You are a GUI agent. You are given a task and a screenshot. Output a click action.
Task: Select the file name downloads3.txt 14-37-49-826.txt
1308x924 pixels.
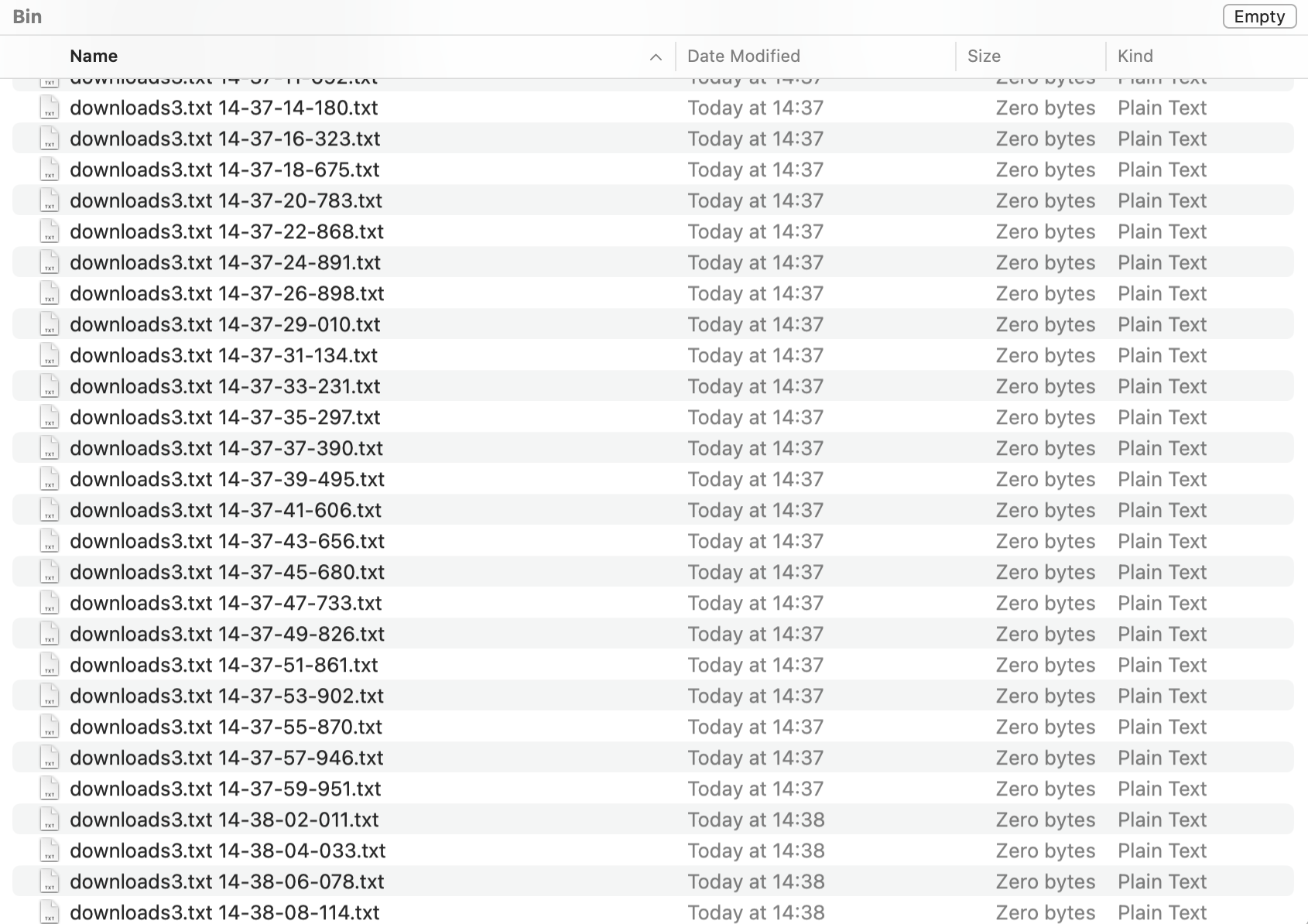pos(228,634)
